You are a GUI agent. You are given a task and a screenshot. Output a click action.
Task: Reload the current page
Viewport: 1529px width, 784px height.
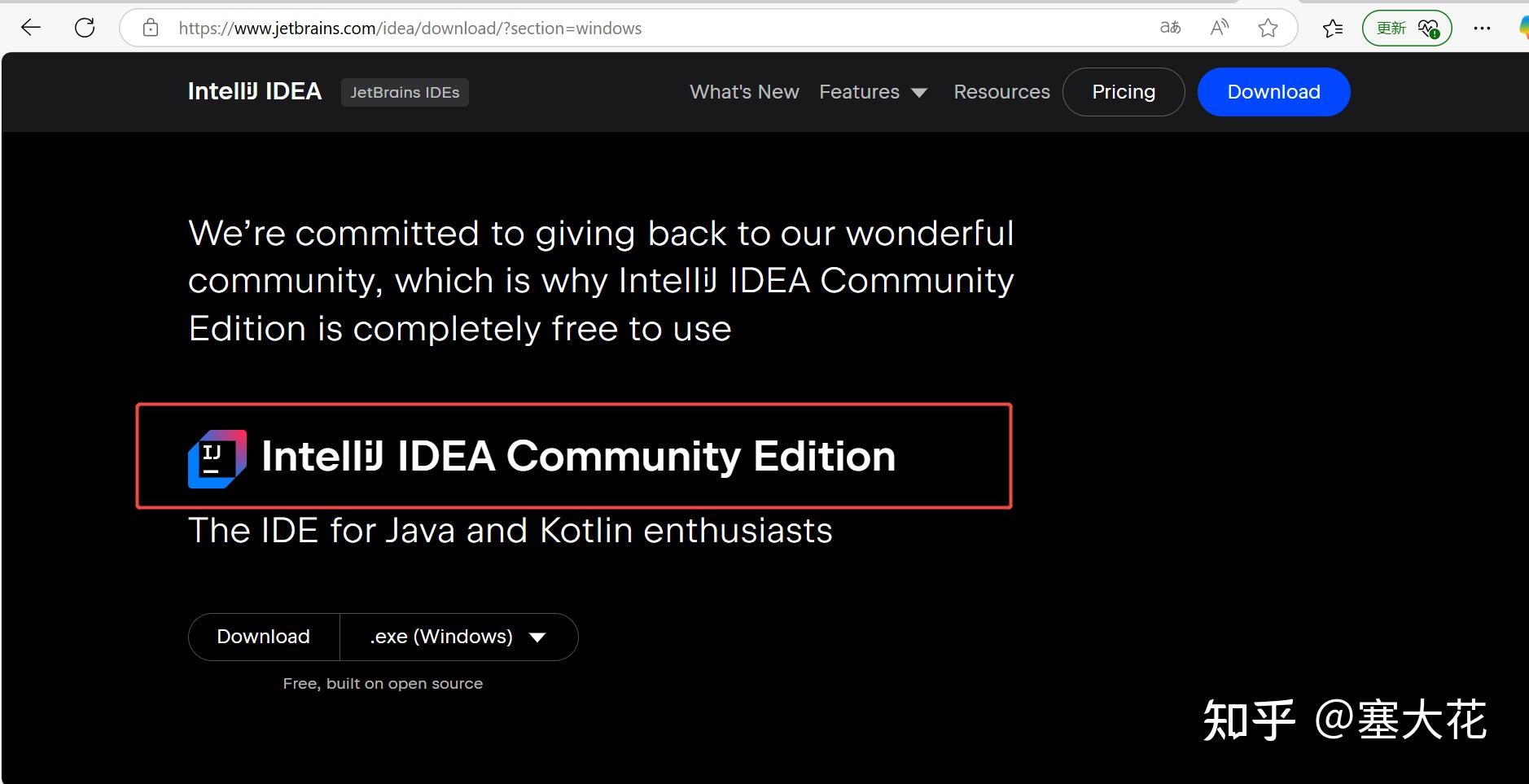tap(85, 28)
